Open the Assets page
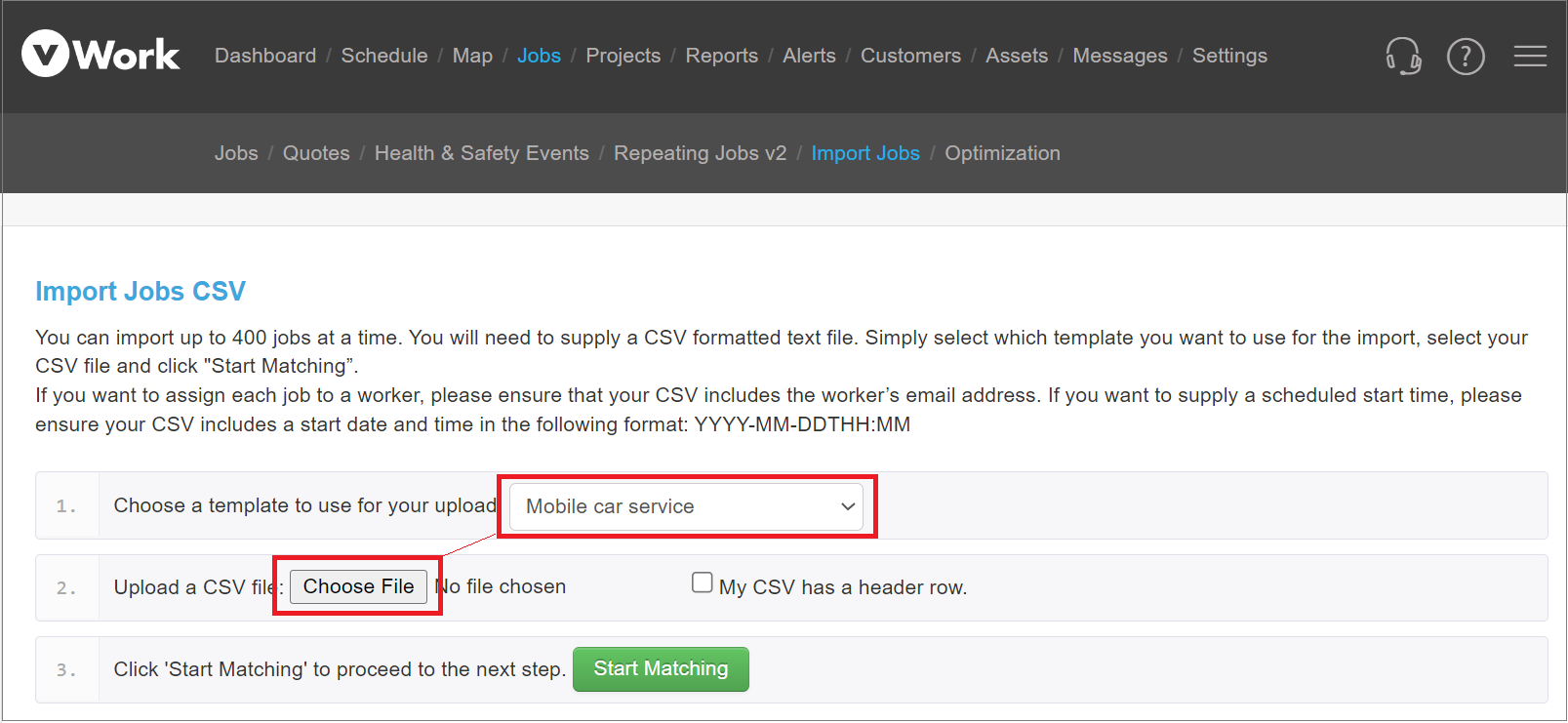The width and height of the screenshot is (1568, 723). tap(1017, 56)
